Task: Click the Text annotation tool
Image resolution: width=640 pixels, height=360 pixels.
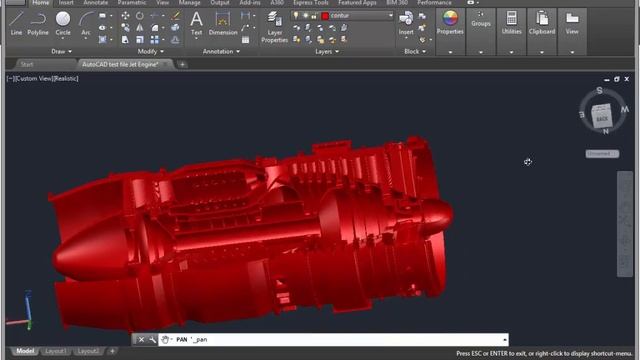Action: (196, 24)
